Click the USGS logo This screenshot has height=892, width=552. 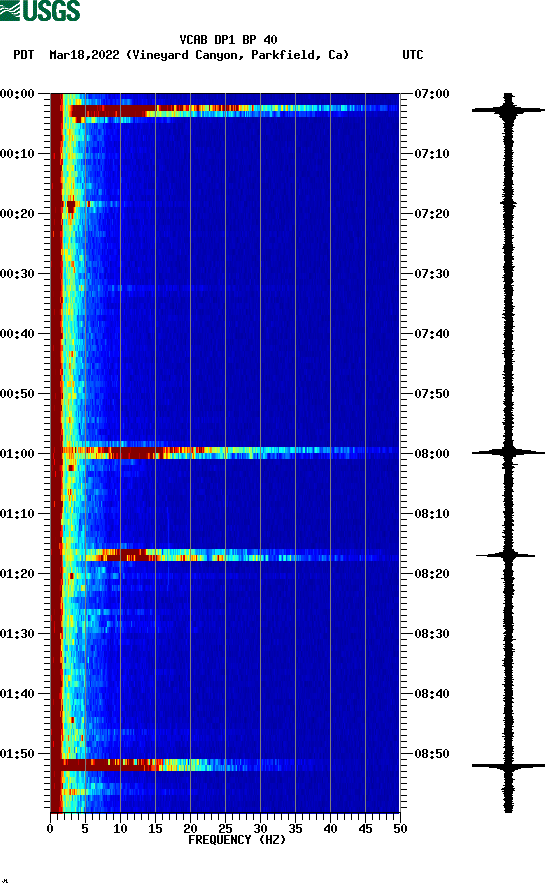point(40,10)
